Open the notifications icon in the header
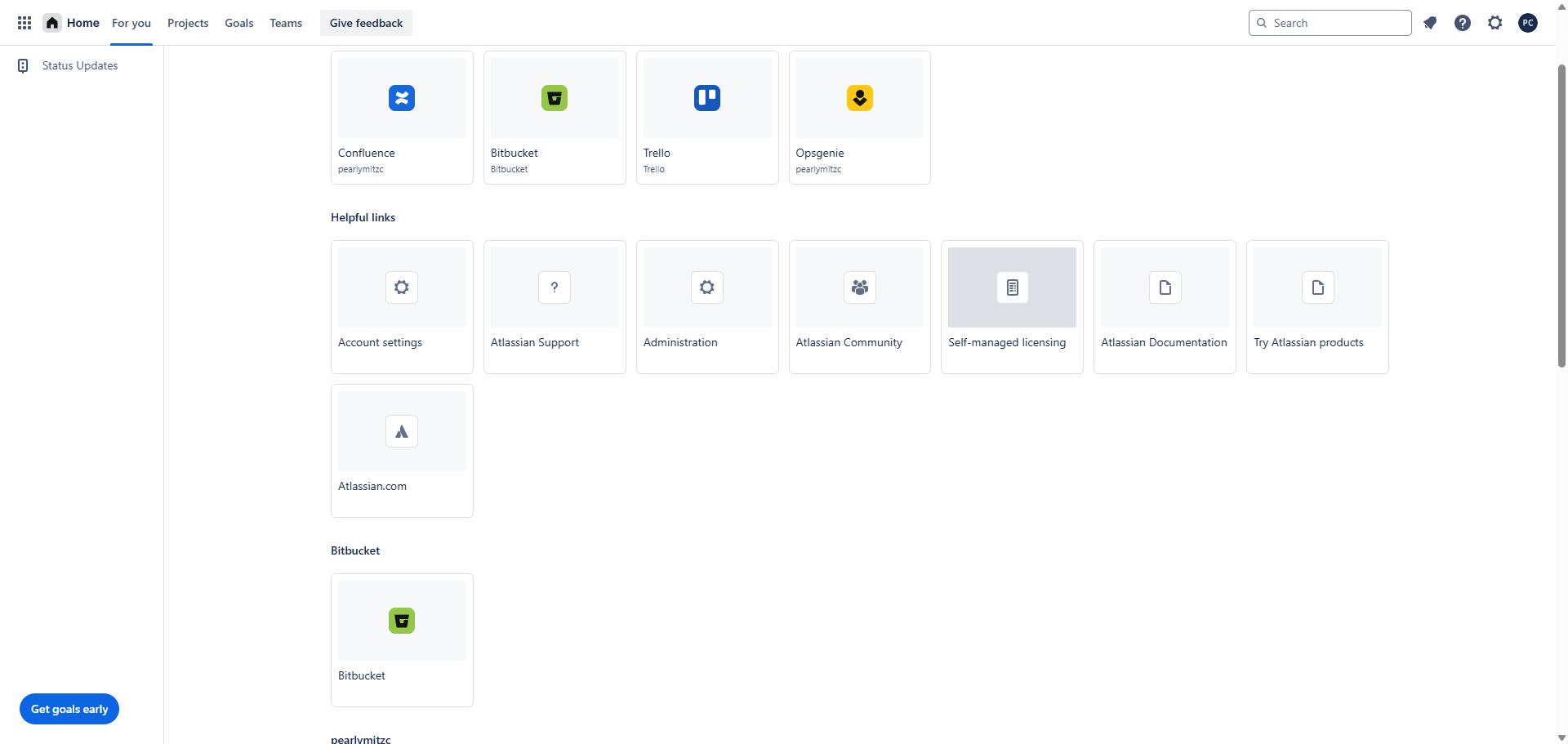The height and width of the screenshot is (744, 1568). coord(1430,23)
